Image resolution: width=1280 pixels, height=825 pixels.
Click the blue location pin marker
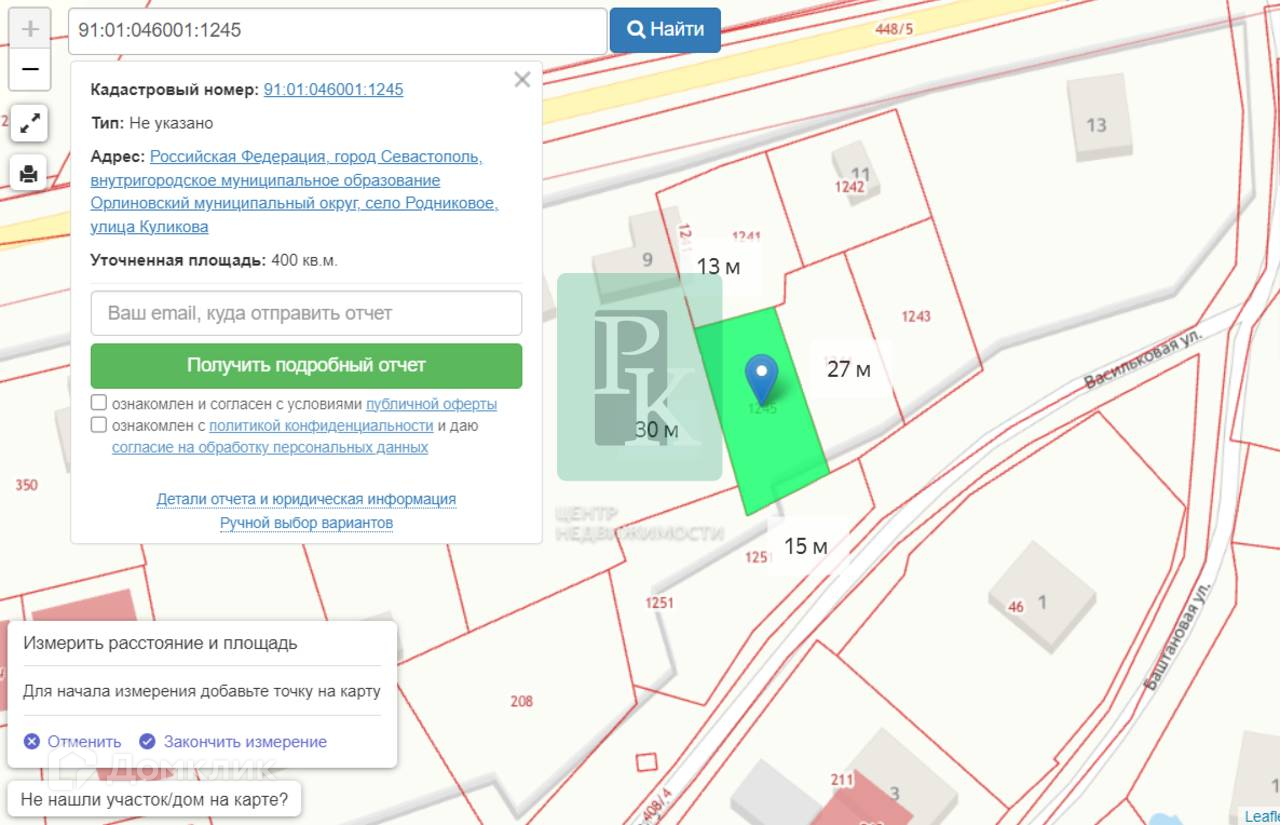(762, 380)
